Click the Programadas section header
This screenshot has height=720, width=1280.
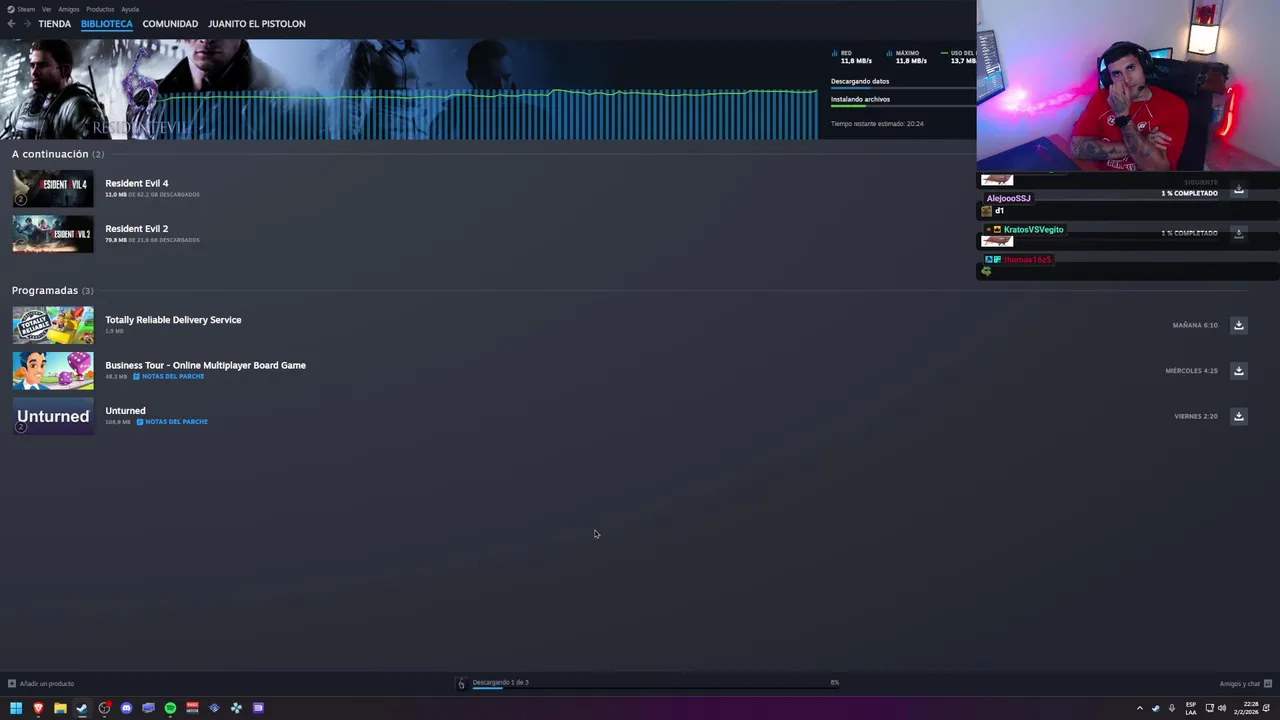(x=52, y=291)
